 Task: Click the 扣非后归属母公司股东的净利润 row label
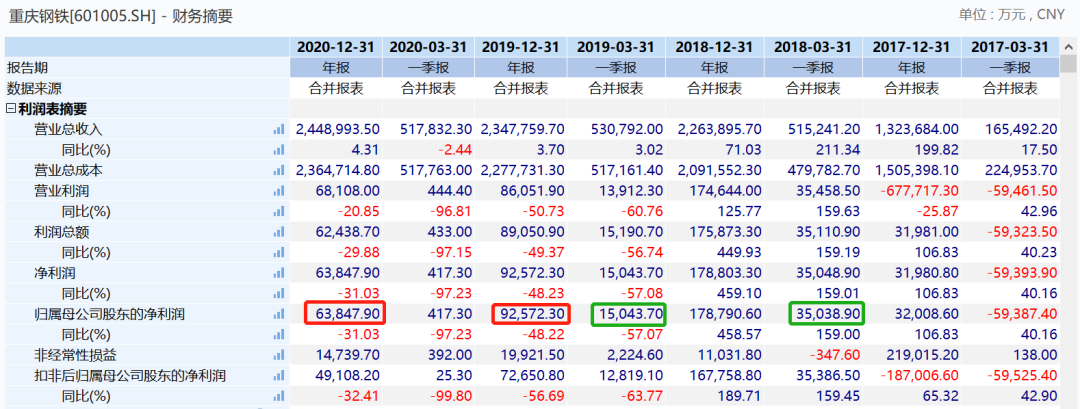pyautogui.click(x=129, y=376)
